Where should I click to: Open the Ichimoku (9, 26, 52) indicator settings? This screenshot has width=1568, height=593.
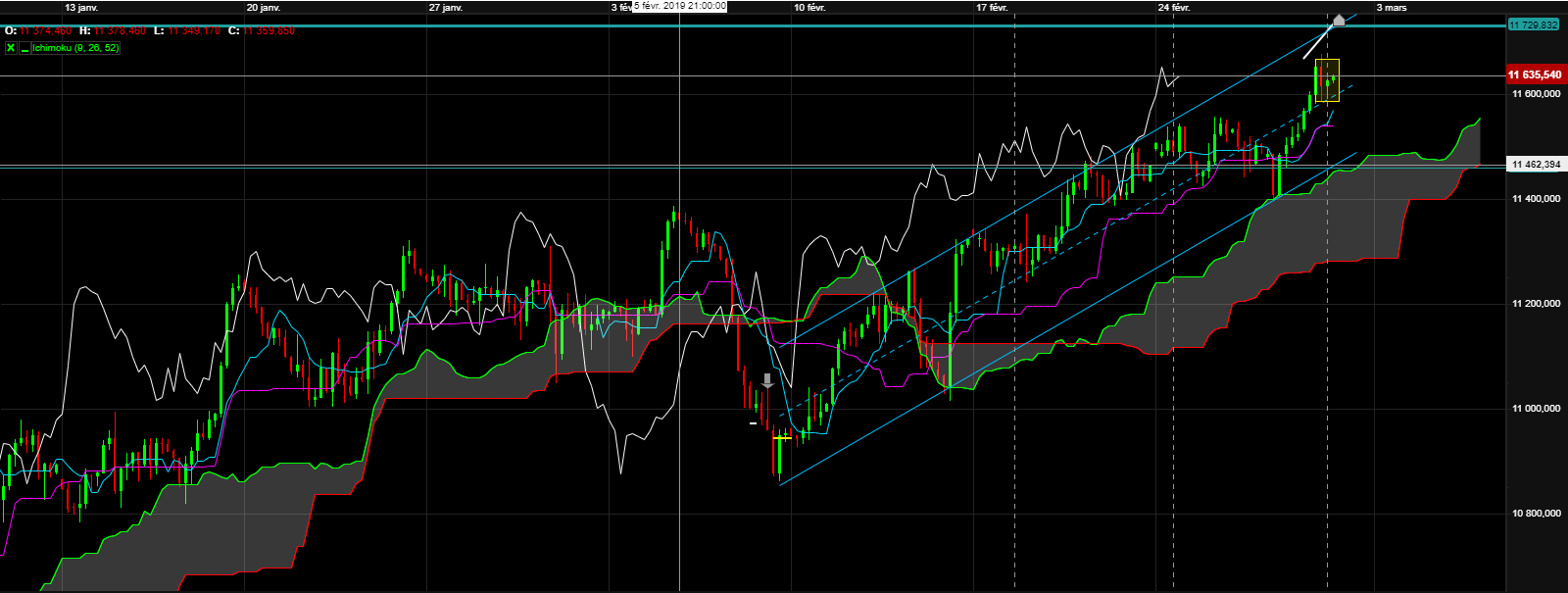75,47
